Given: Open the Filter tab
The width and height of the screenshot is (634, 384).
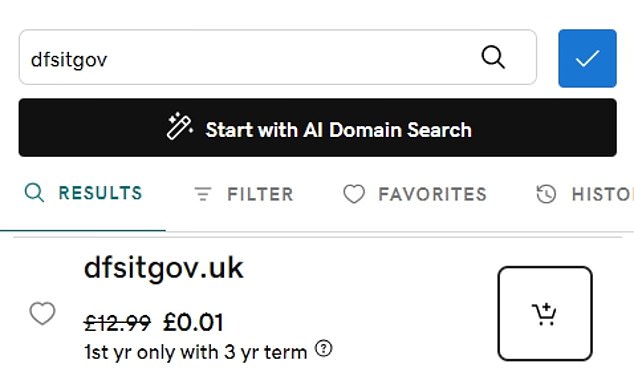Looking at the screenshot, I should point(244,194).
